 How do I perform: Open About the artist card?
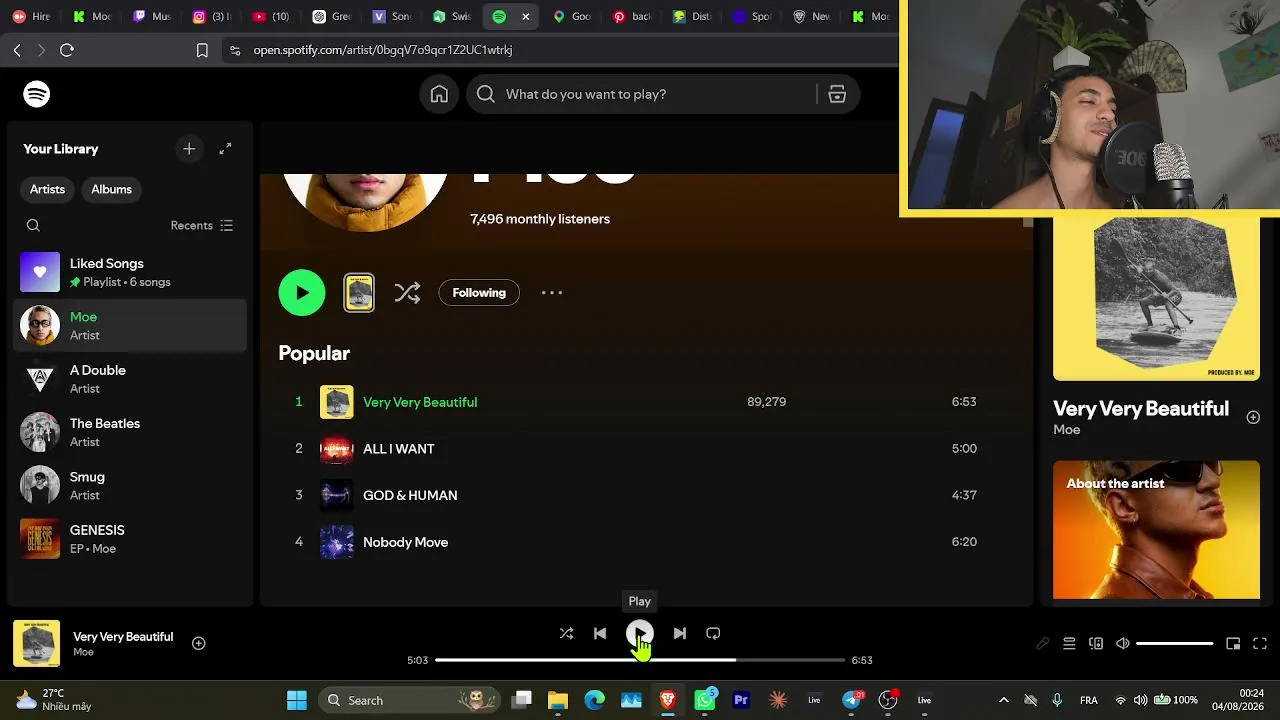coord(1156,530)
